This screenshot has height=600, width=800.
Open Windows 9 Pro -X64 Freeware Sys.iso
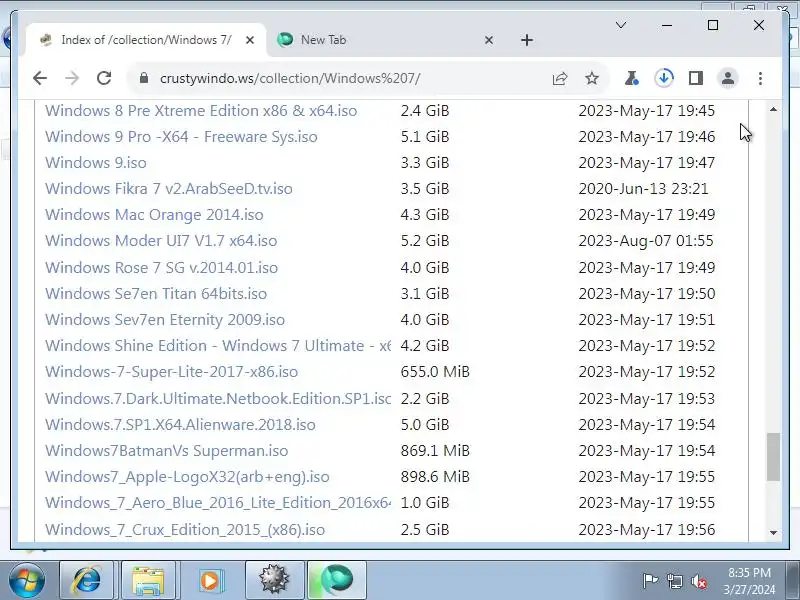[181, 137]
